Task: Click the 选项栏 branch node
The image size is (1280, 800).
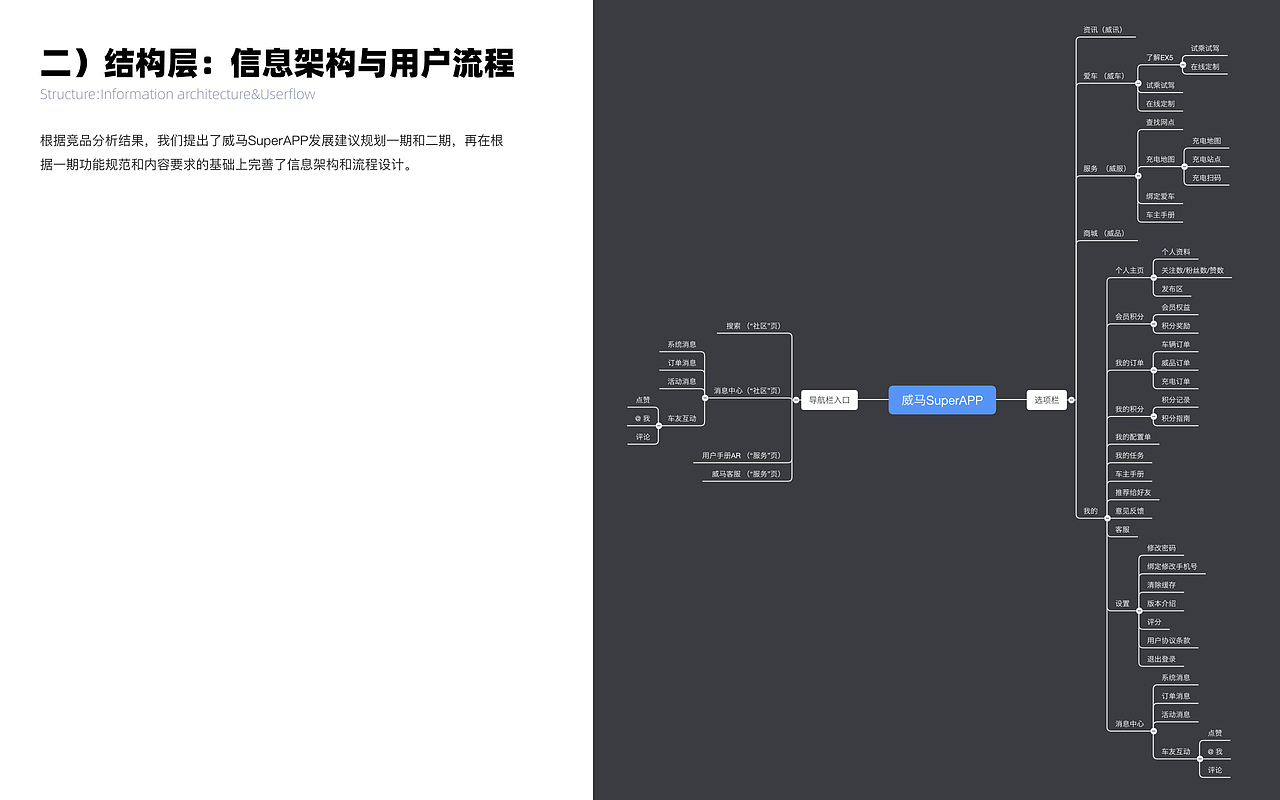Action: (1046, 399)
